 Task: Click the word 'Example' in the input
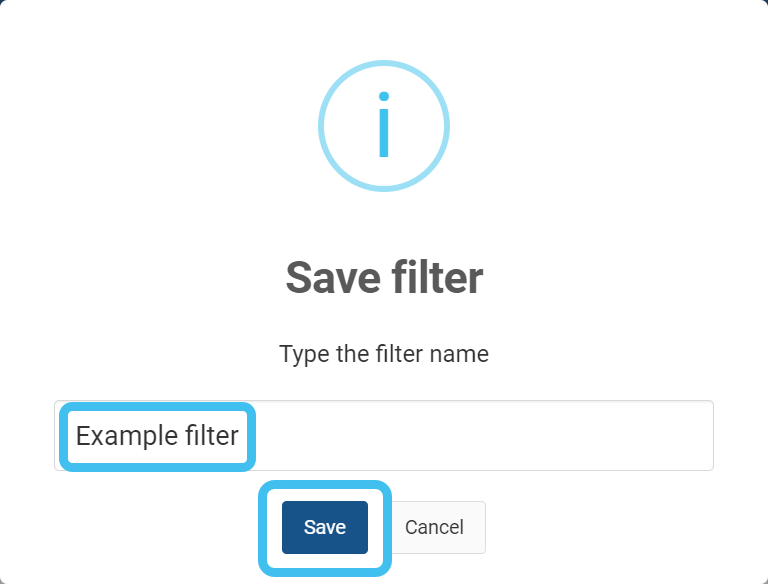[116, 436]
